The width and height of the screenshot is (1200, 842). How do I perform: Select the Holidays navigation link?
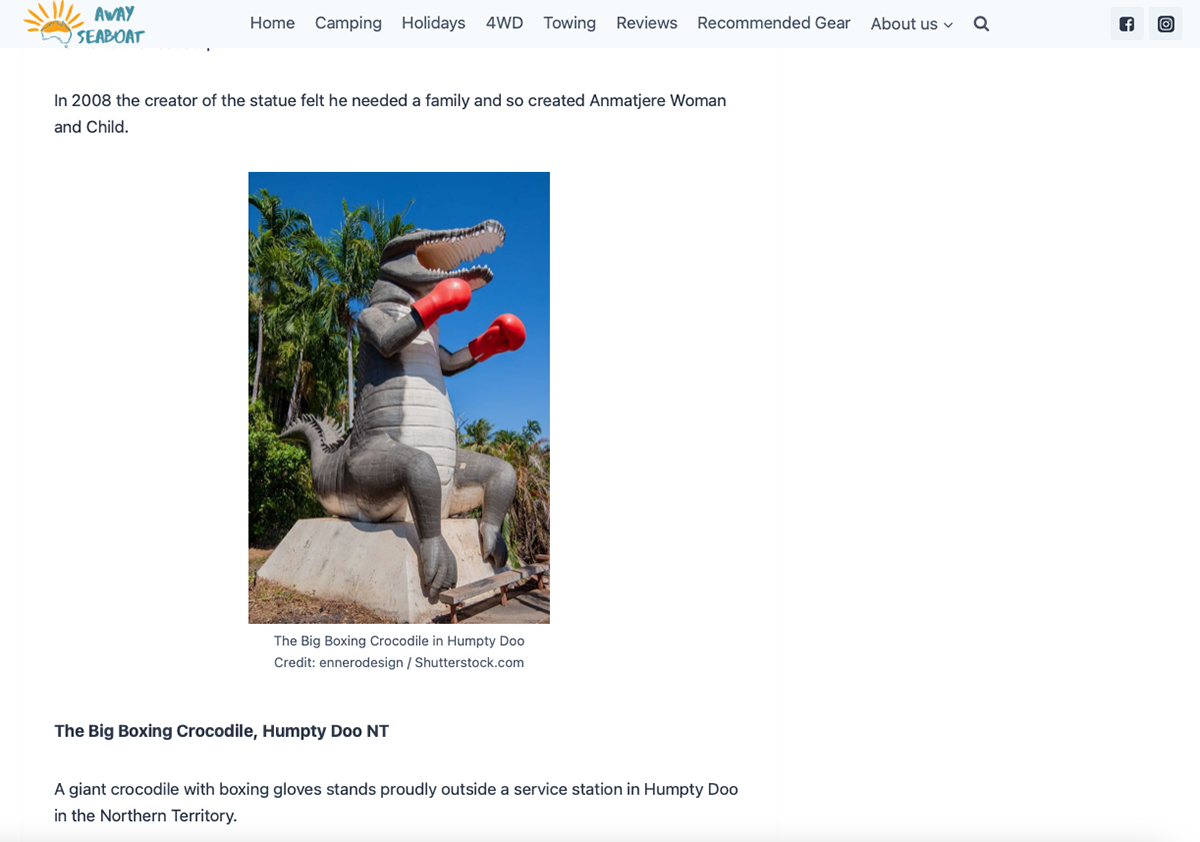coord(433,23)
